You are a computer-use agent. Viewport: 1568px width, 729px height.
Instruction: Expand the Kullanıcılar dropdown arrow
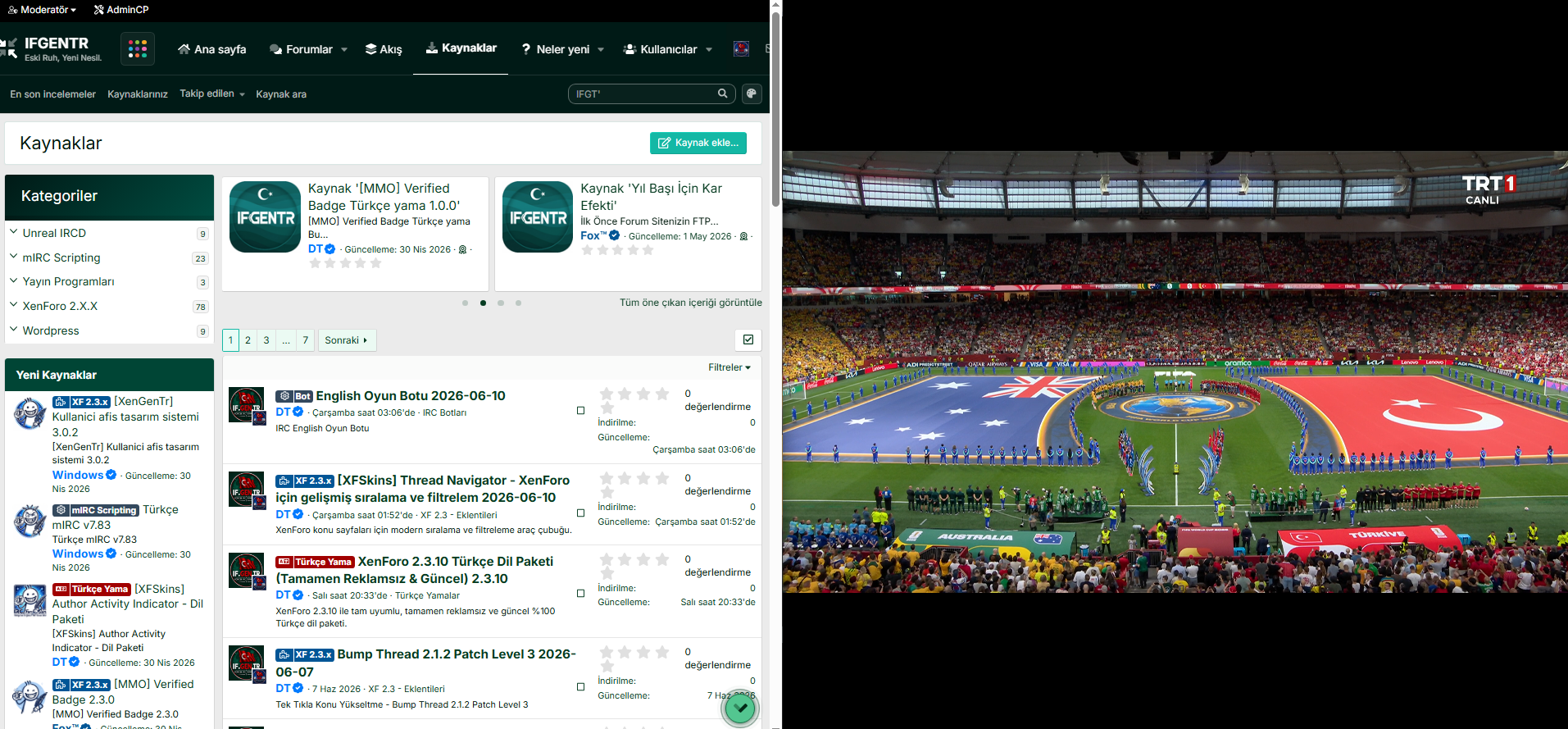tap(709, 49)
